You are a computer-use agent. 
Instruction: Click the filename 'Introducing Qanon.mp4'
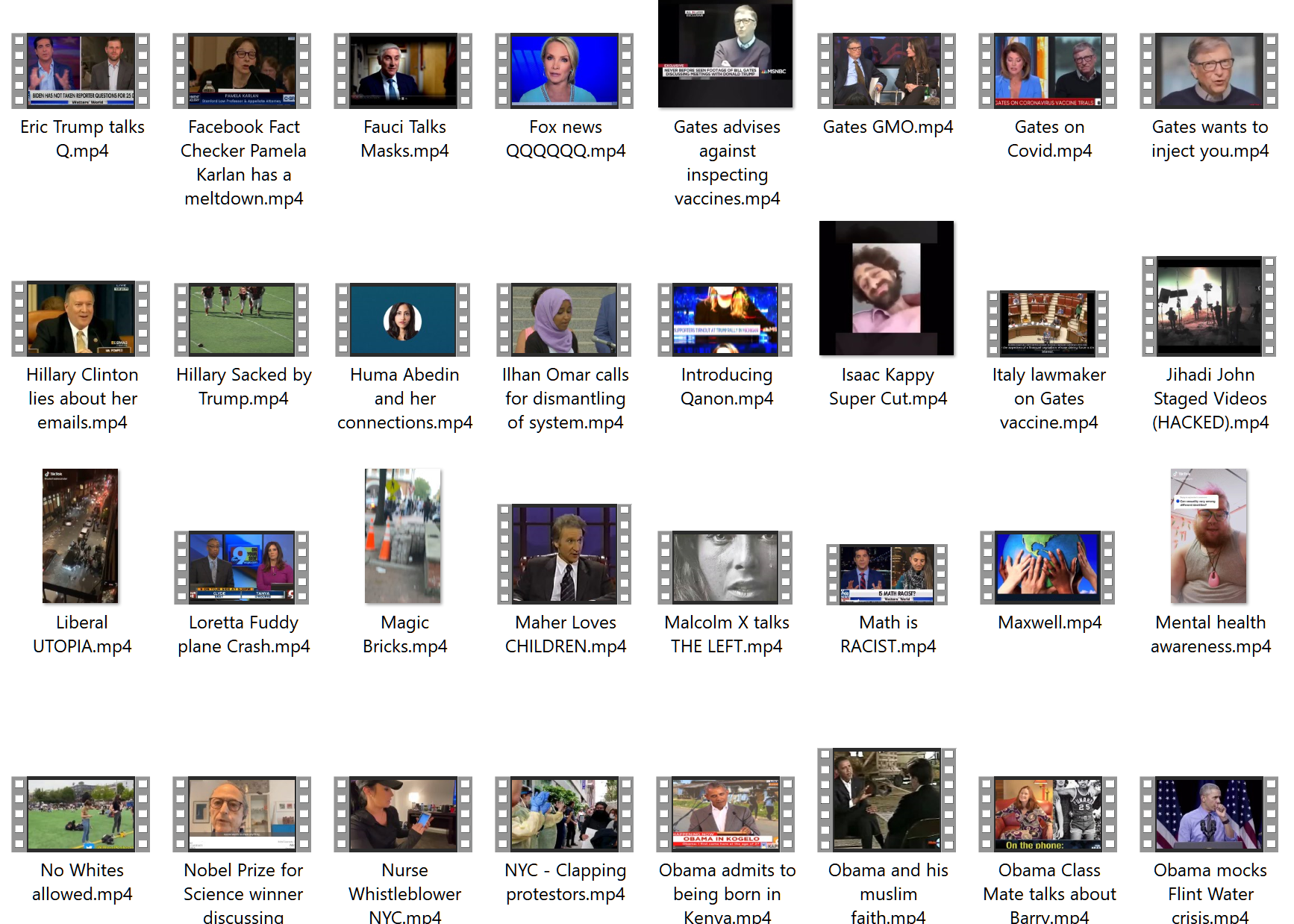[x=727, y=387]
